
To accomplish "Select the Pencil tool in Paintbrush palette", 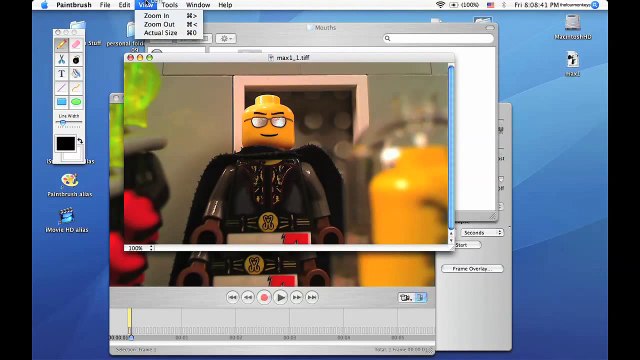I will point(62,44).
